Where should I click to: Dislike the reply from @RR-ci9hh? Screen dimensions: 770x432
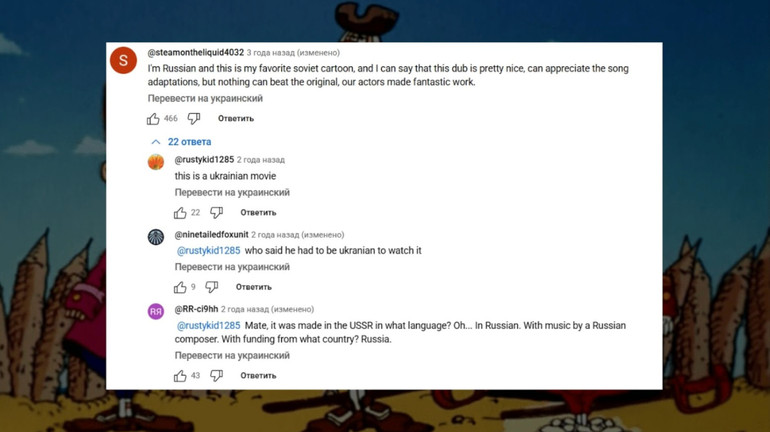coord(217,376)
